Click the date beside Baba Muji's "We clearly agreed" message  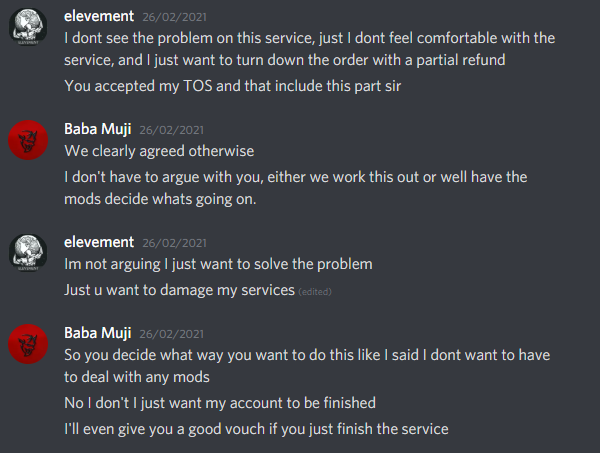tap(172, 130)
